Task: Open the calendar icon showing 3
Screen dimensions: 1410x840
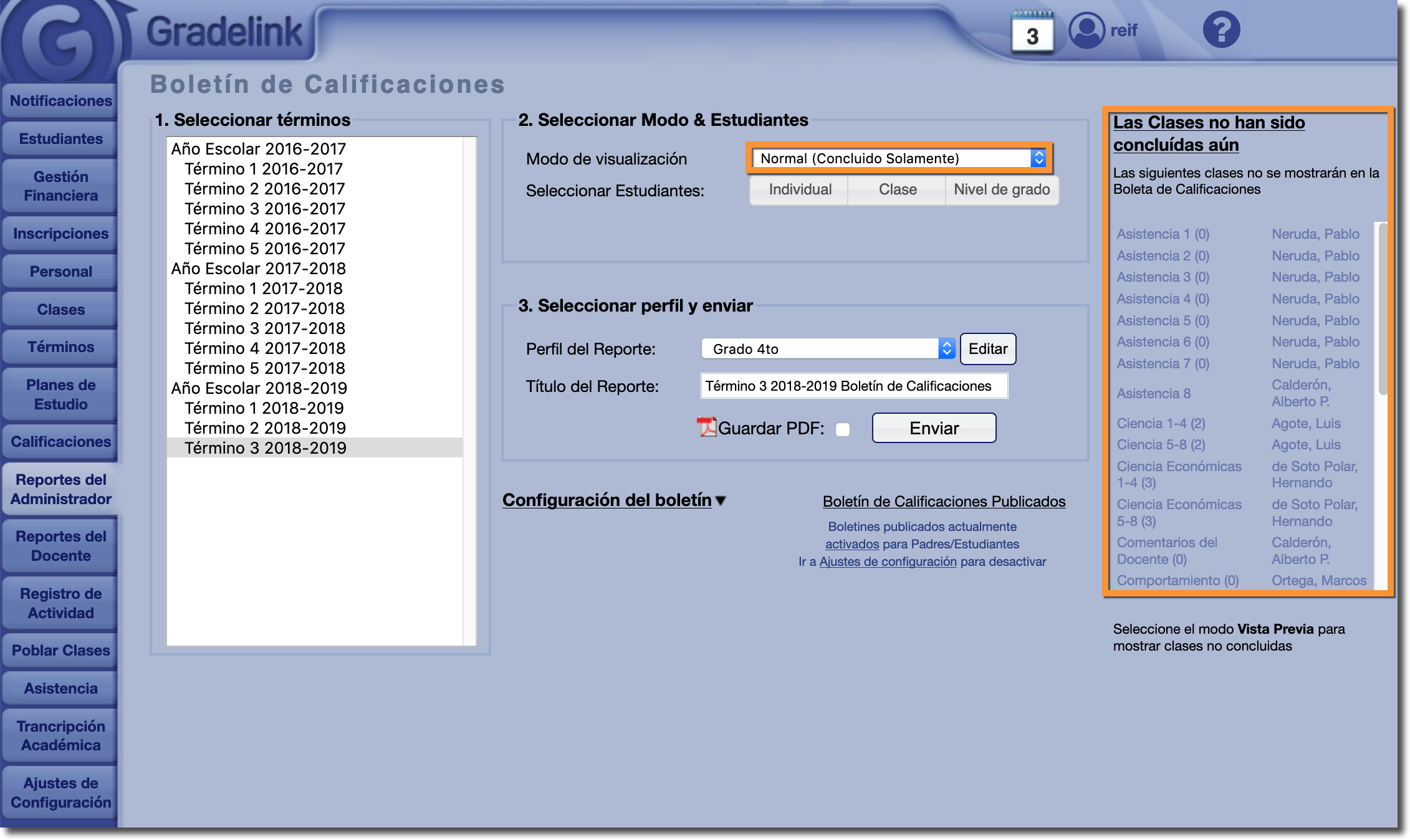Action: 1032,32
